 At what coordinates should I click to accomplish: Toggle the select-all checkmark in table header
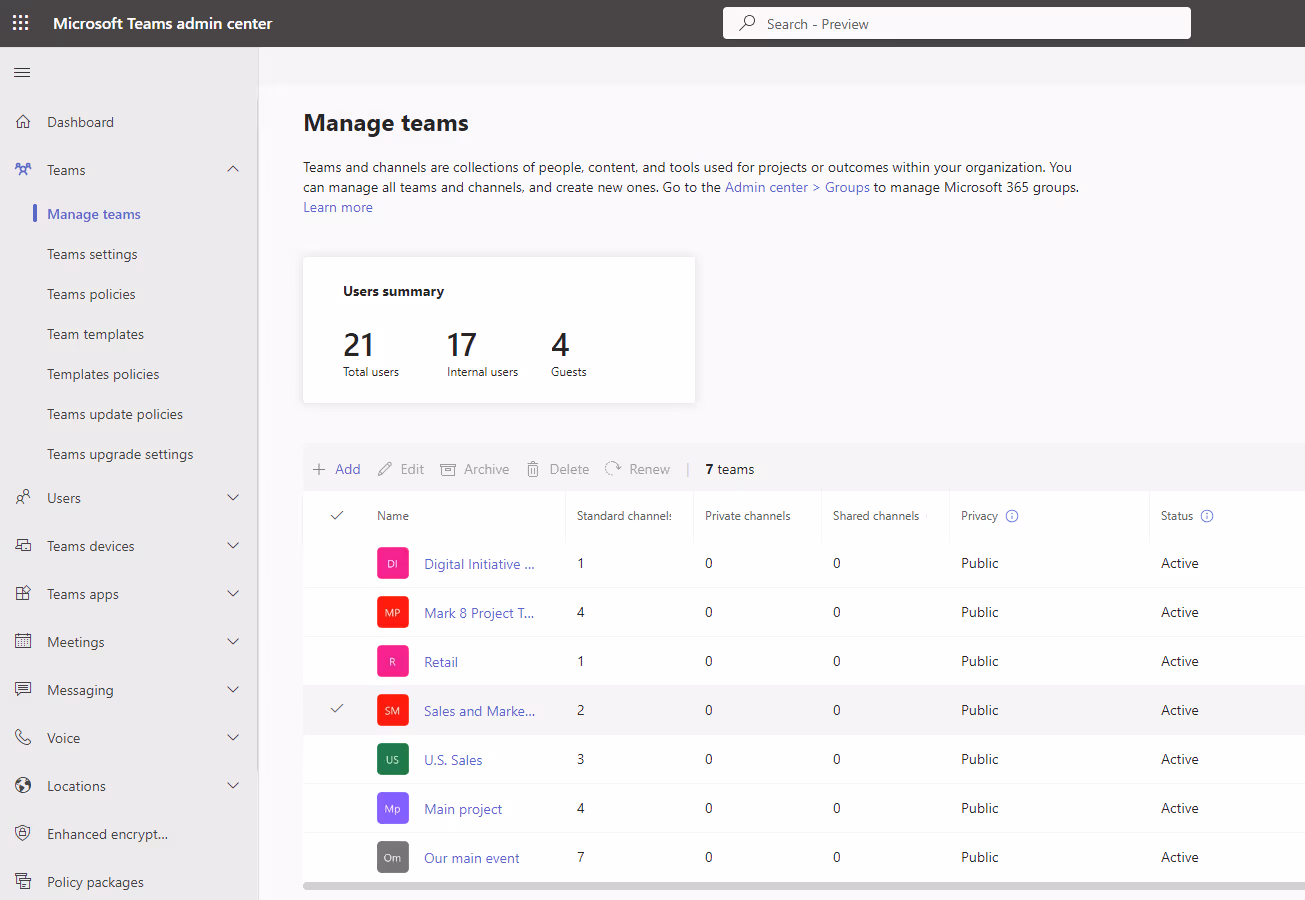[337, 515]
